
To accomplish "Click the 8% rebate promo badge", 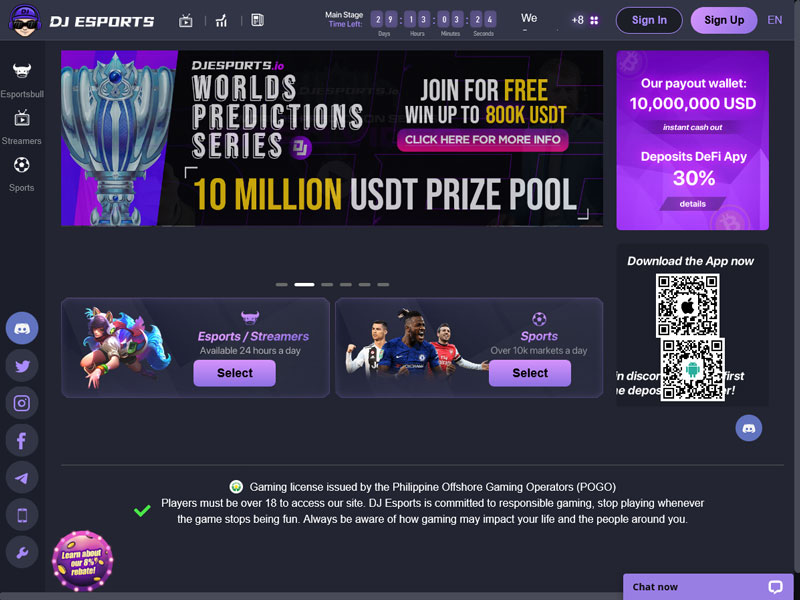I will pos(83,561).
